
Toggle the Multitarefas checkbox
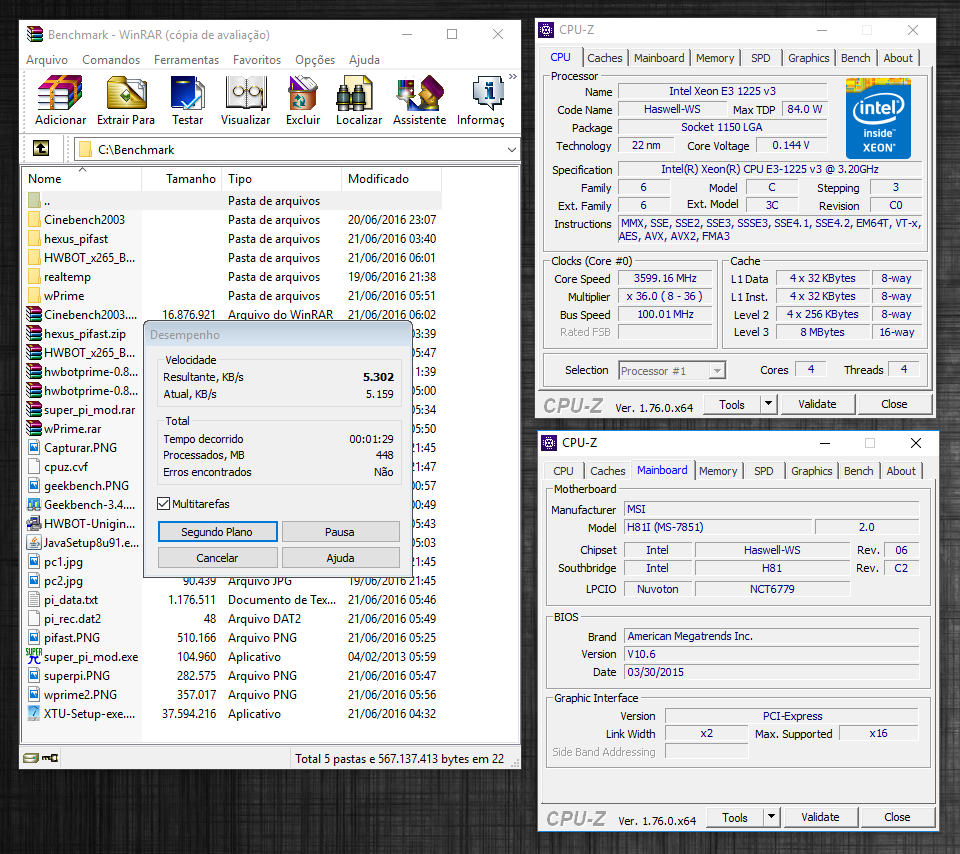click(x=163, y=504)
